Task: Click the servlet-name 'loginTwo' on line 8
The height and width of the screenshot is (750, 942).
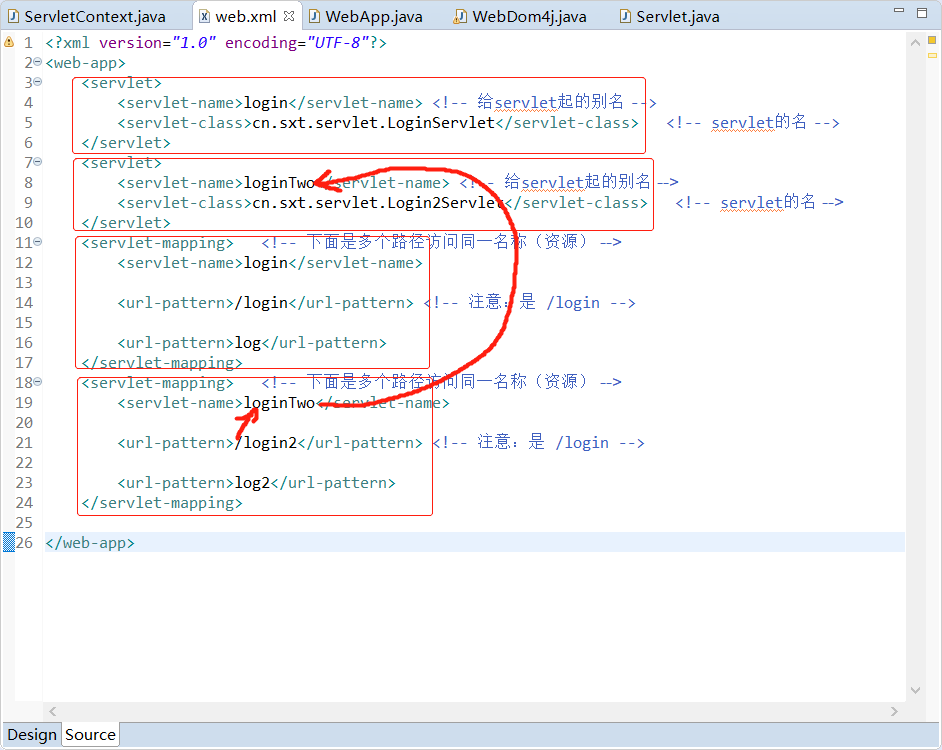Action: (279, 183)
